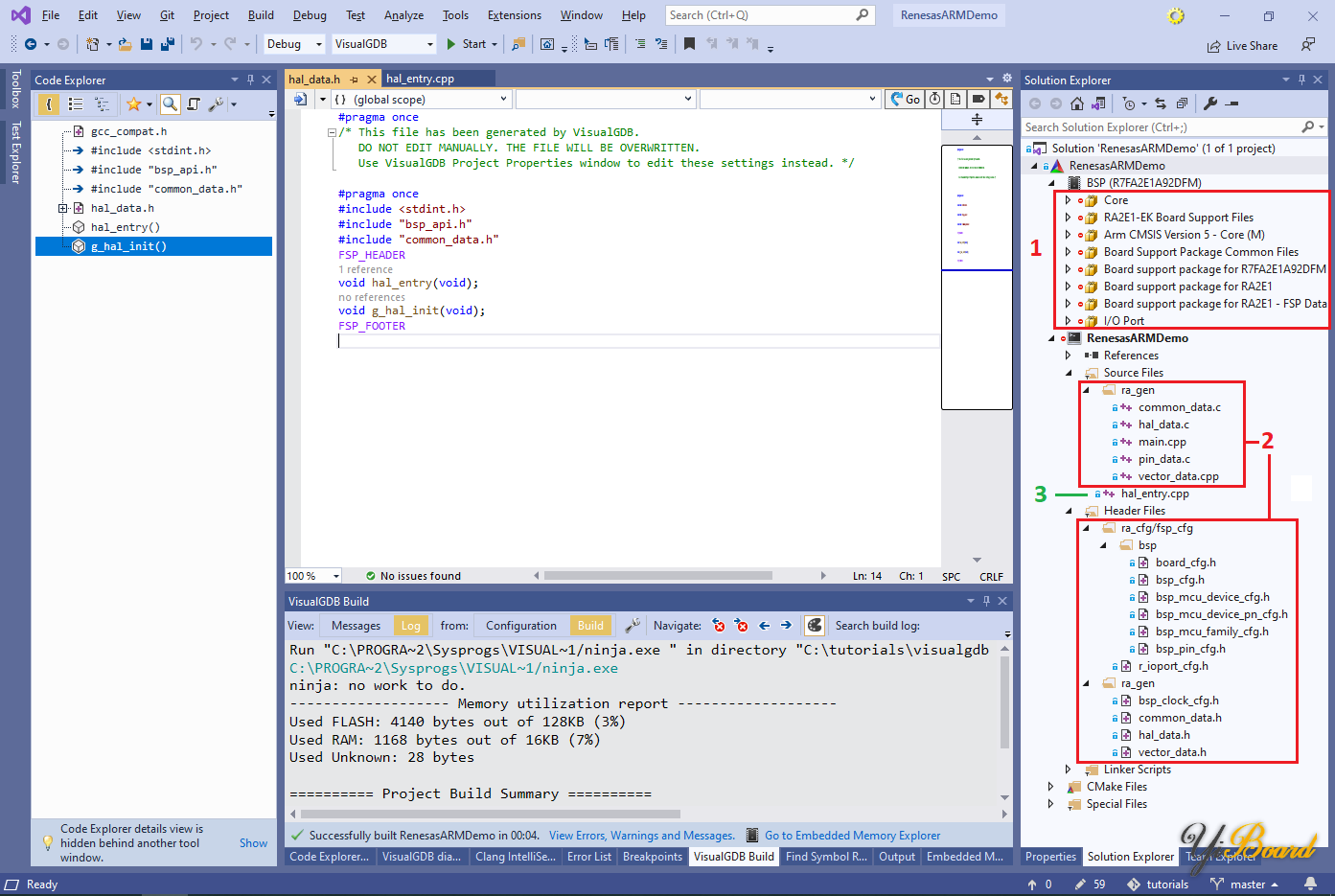Screen dimensions: 1335x896
Task: Open Live Share
Action: [x=1242, y=46]
